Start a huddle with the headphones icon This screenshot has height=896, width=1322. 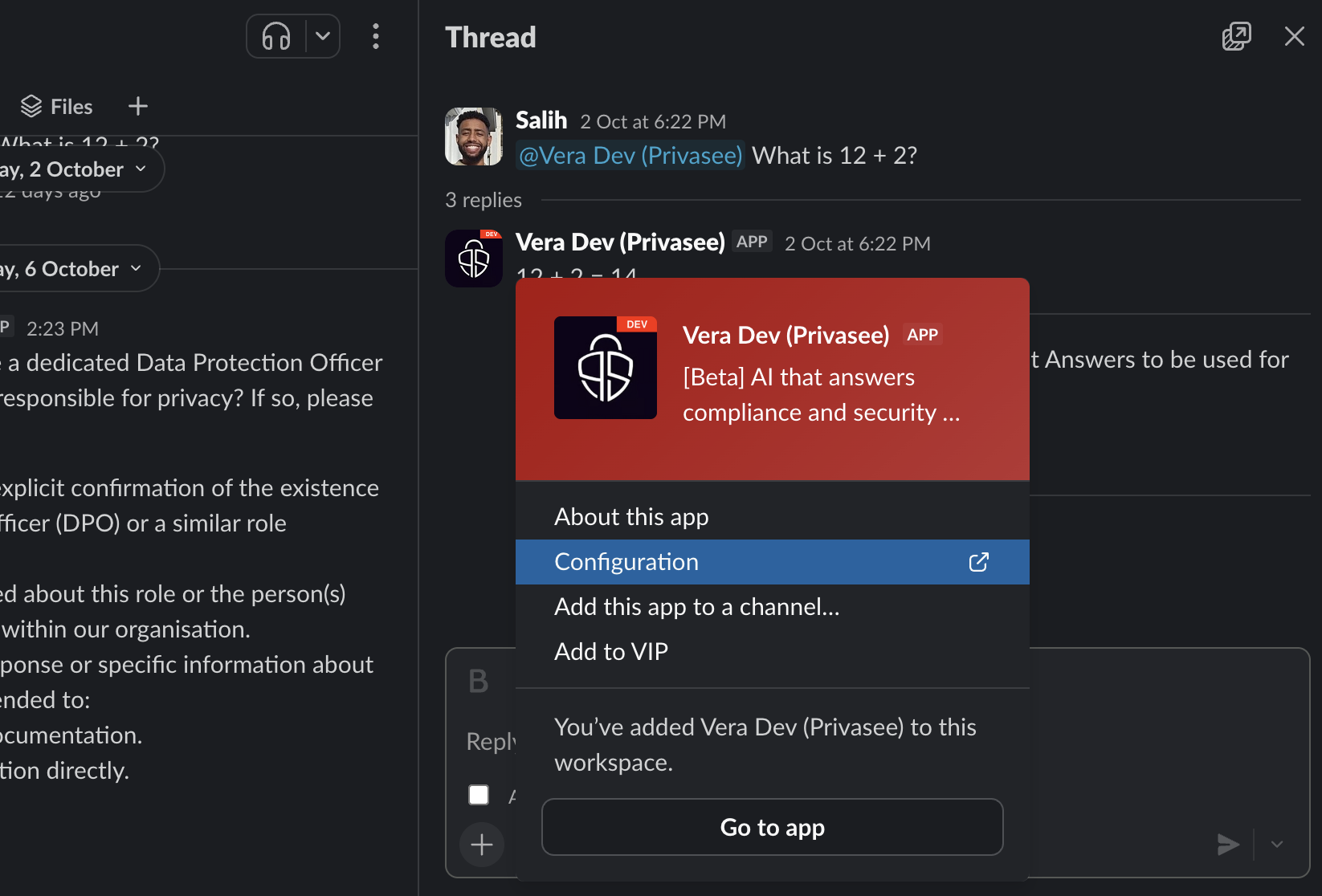276,36
